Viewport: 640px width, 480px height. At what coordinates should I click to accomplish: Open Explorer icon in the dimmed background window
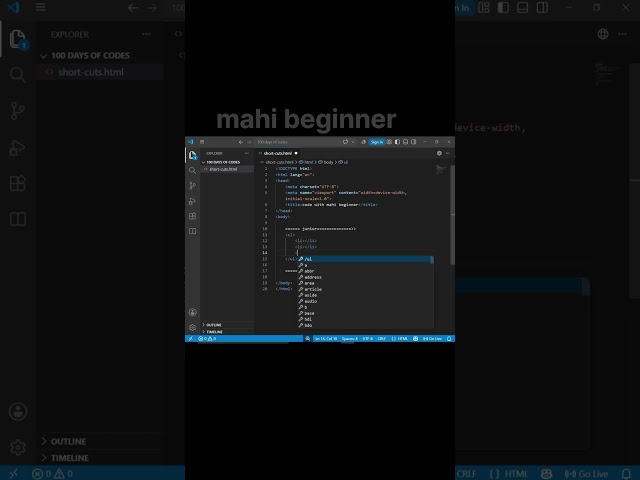[x=18, y=40]
